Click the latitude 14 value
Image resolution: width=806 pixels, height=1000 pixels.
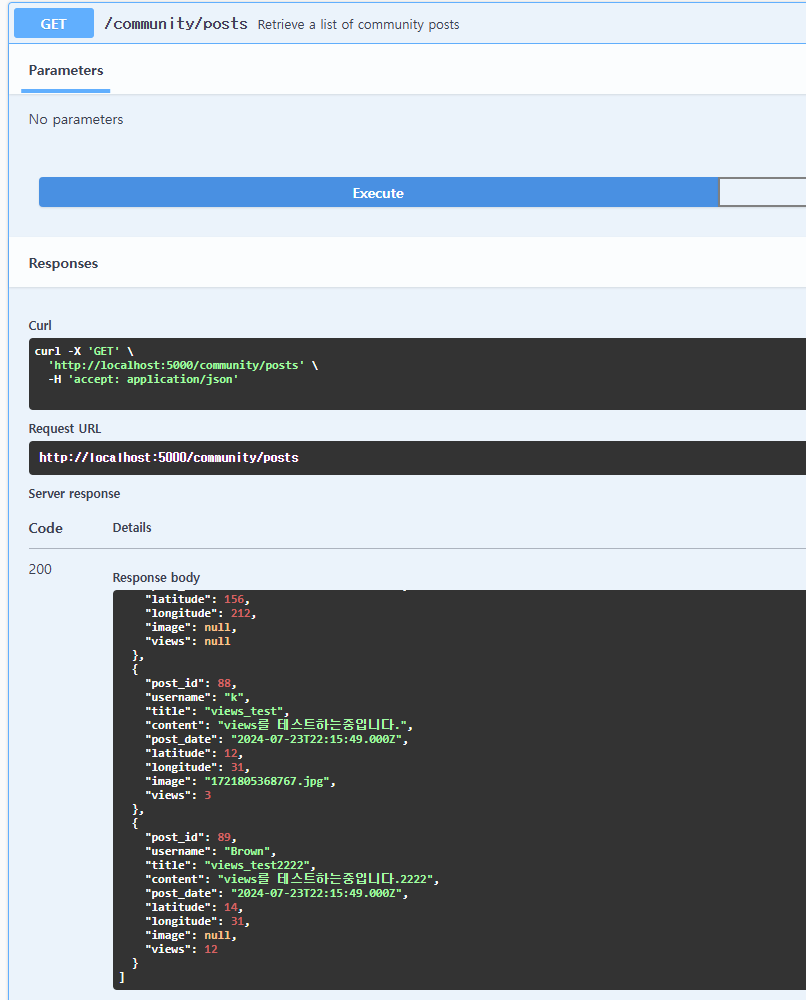coord(230,908)
